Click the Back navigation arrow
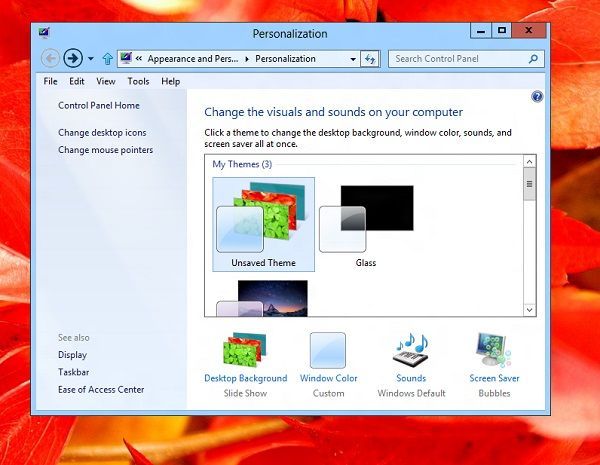 click(x=50, y=59)
